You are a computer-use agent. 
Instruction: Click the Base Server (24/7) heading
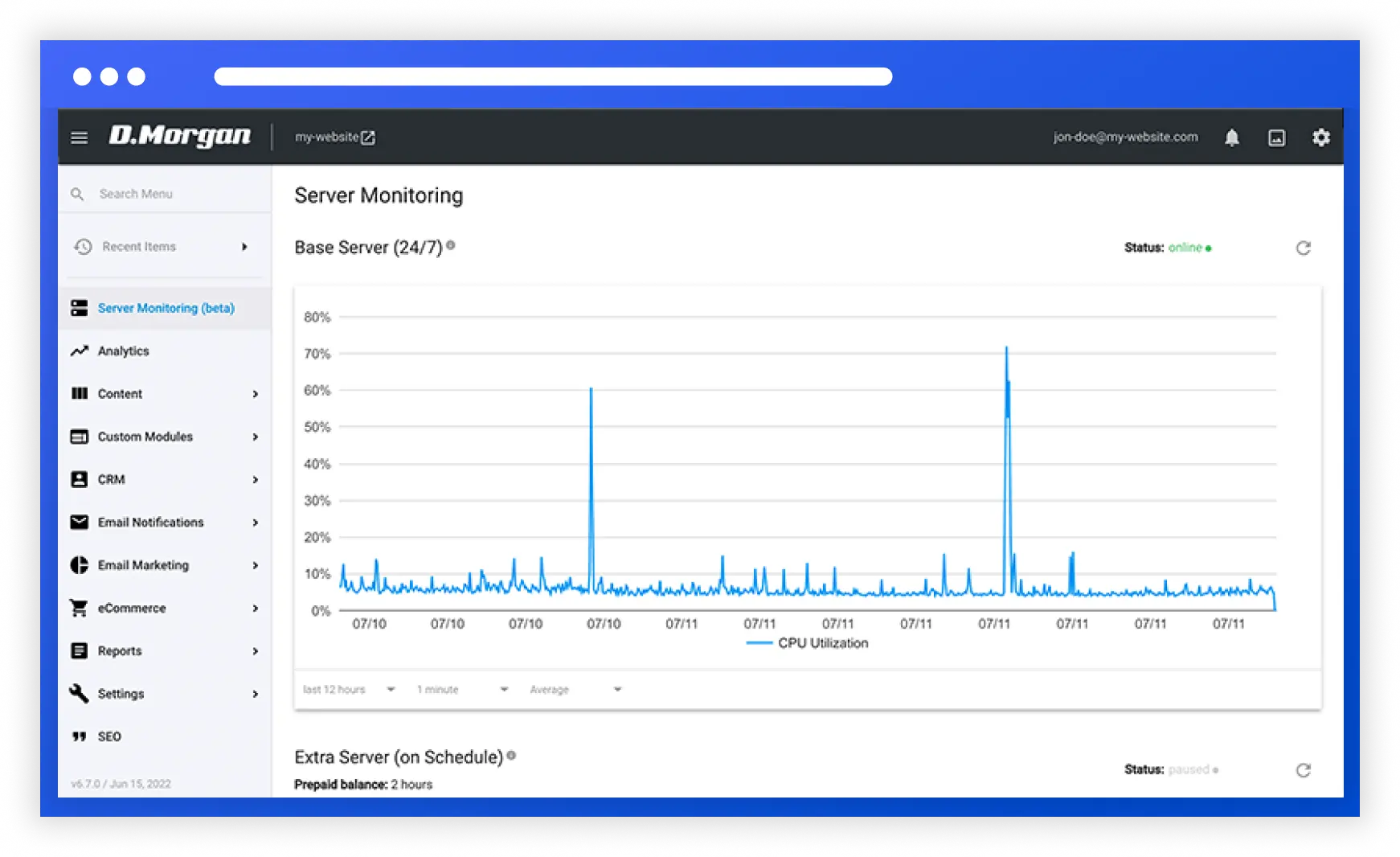[368, 248]
